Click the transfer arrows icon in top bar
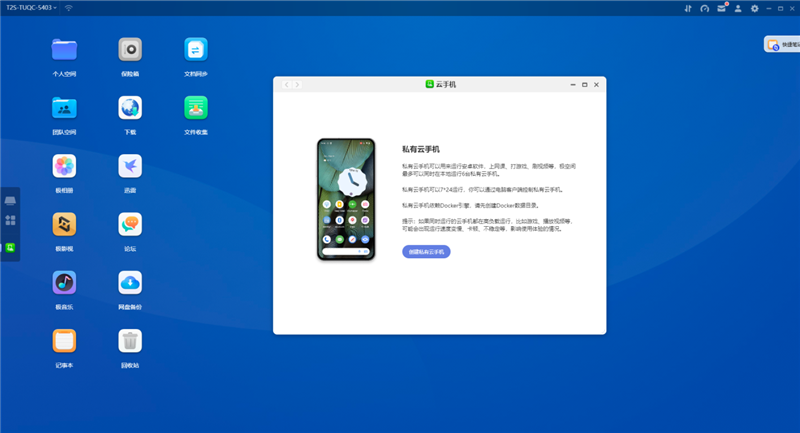 click(x=688, y=8)
